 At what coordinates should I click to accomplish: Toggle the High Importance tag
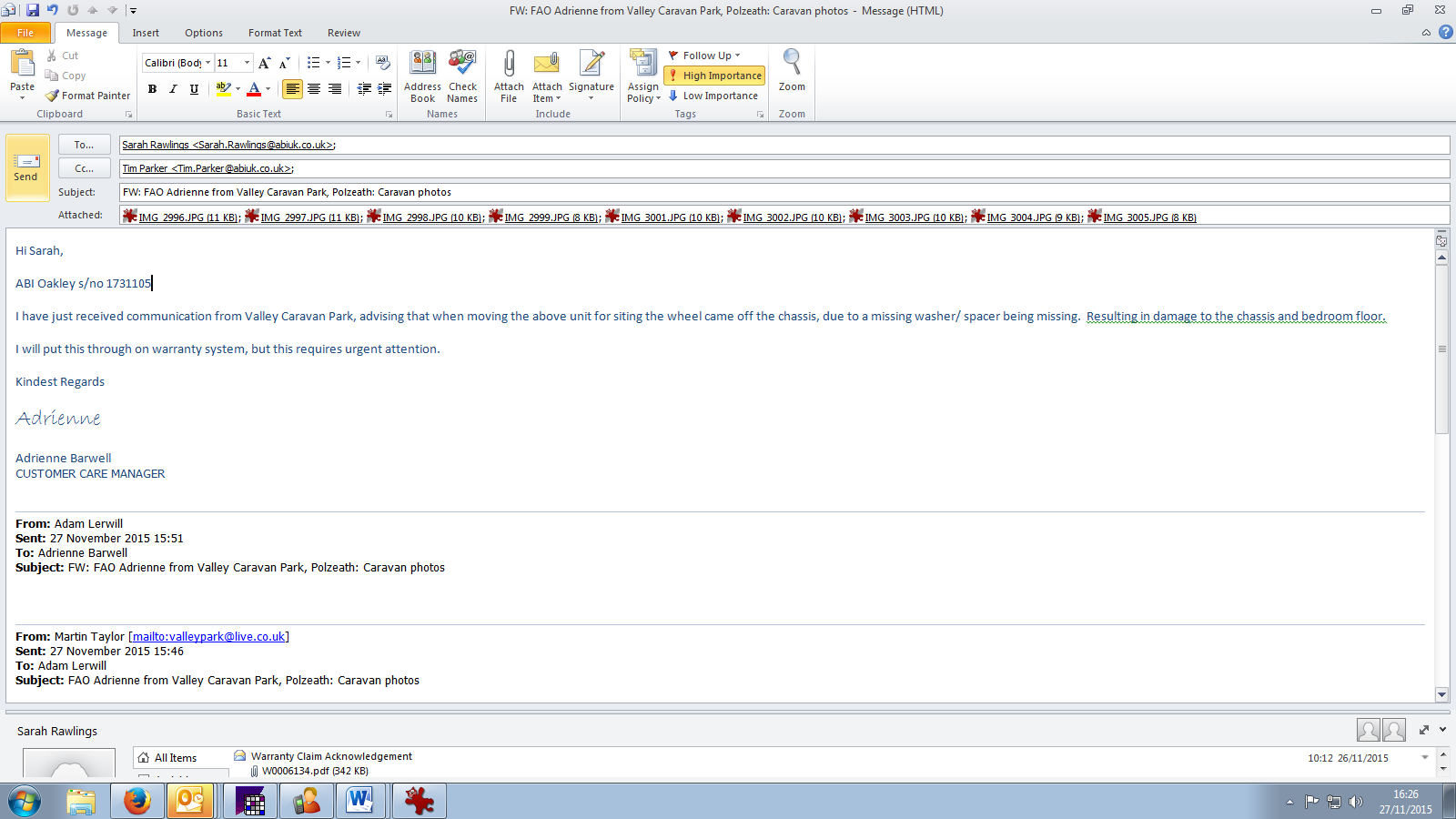pos(714,76)
